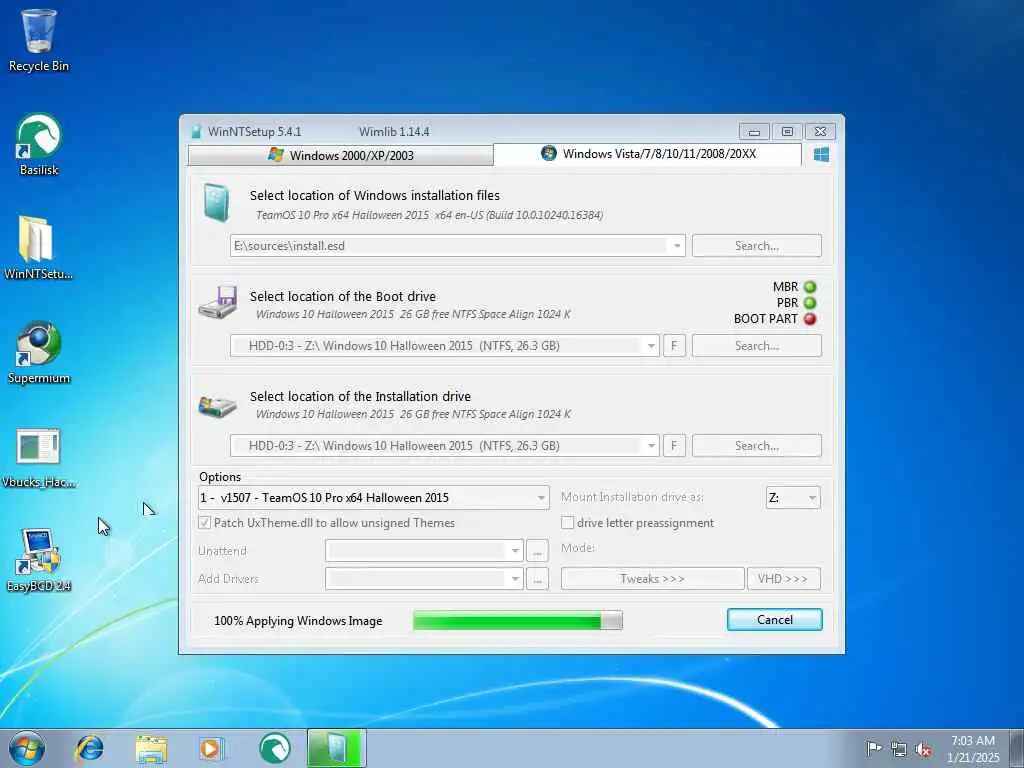Open the Action Center flag icon
This screenshot has height=768, width=1024.
873,748
